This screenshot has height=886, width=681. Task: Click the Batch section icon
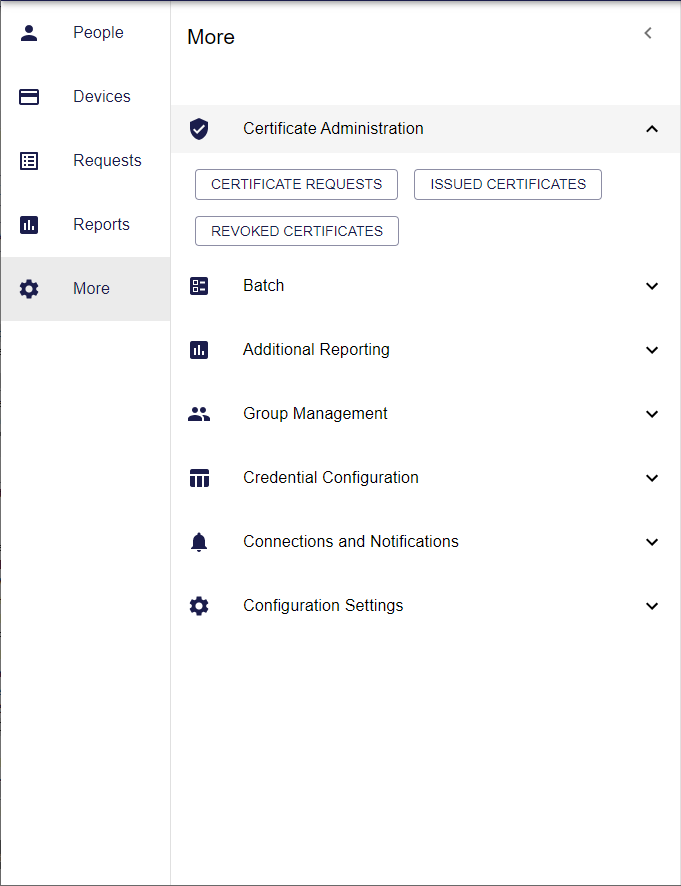click(199, 285)
